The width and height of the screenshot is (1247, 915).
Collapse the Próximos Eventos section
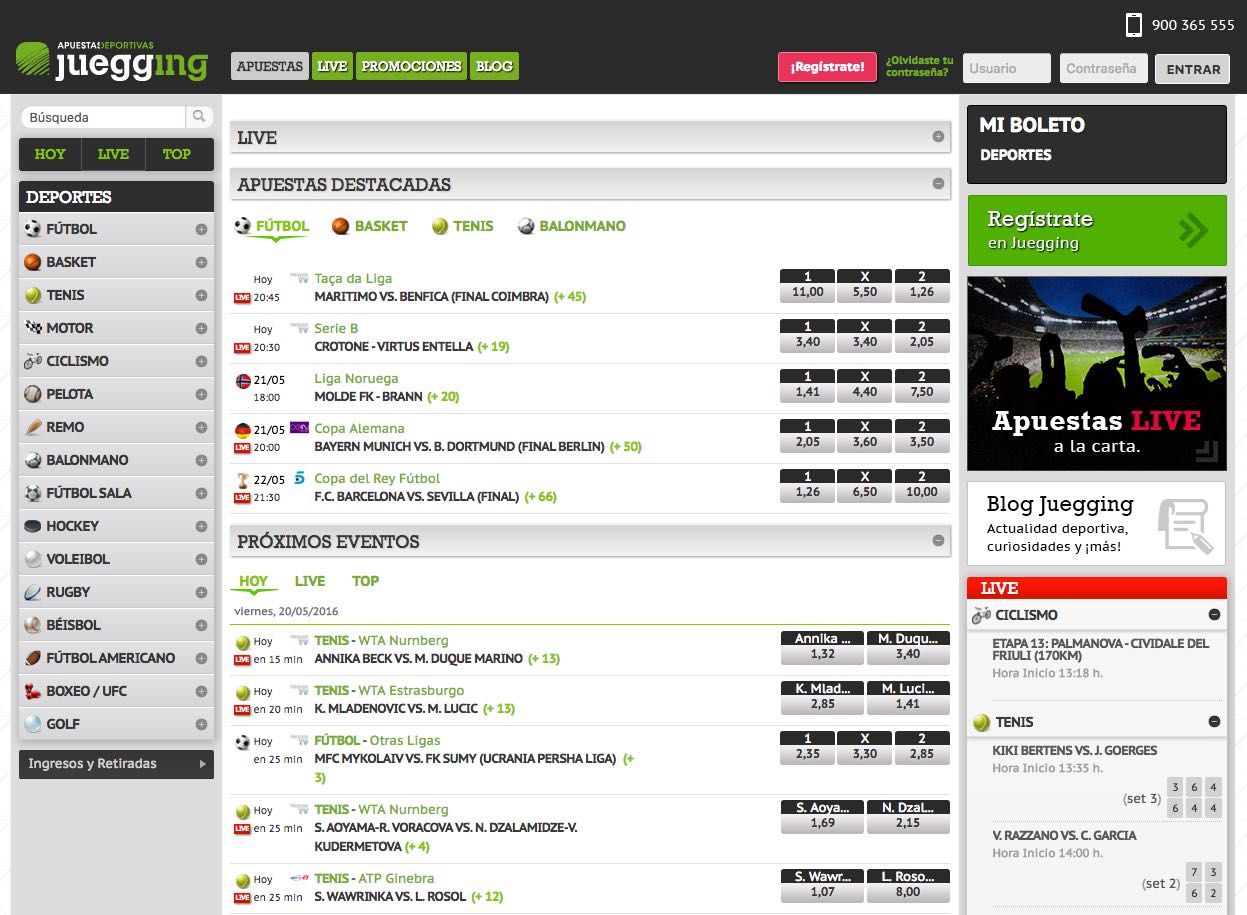click(938, 541)
